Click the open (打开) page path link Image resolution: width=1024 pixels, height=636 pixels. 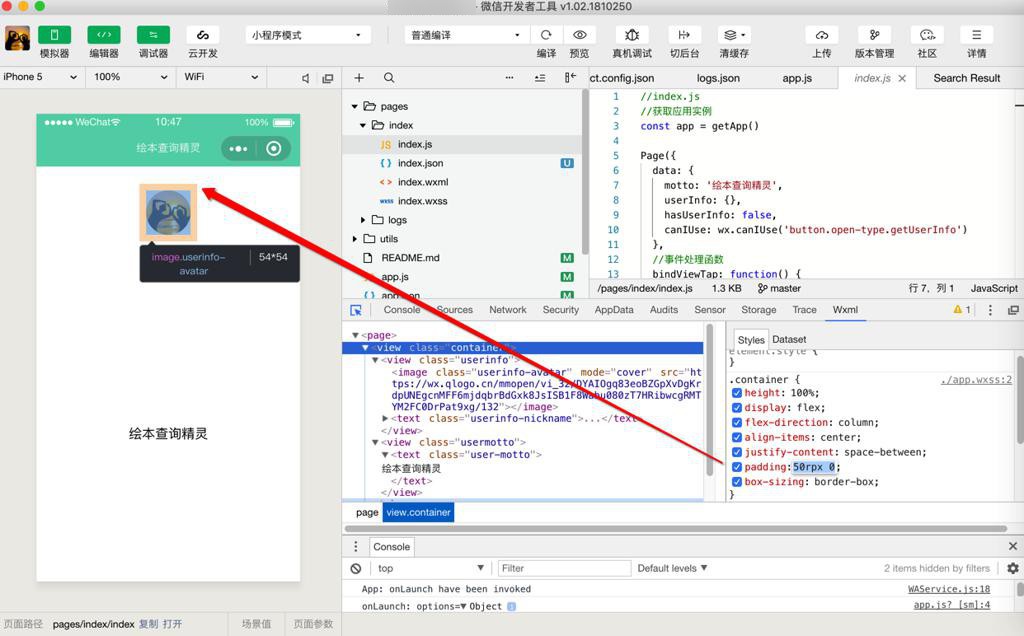[x=172, y=624]
